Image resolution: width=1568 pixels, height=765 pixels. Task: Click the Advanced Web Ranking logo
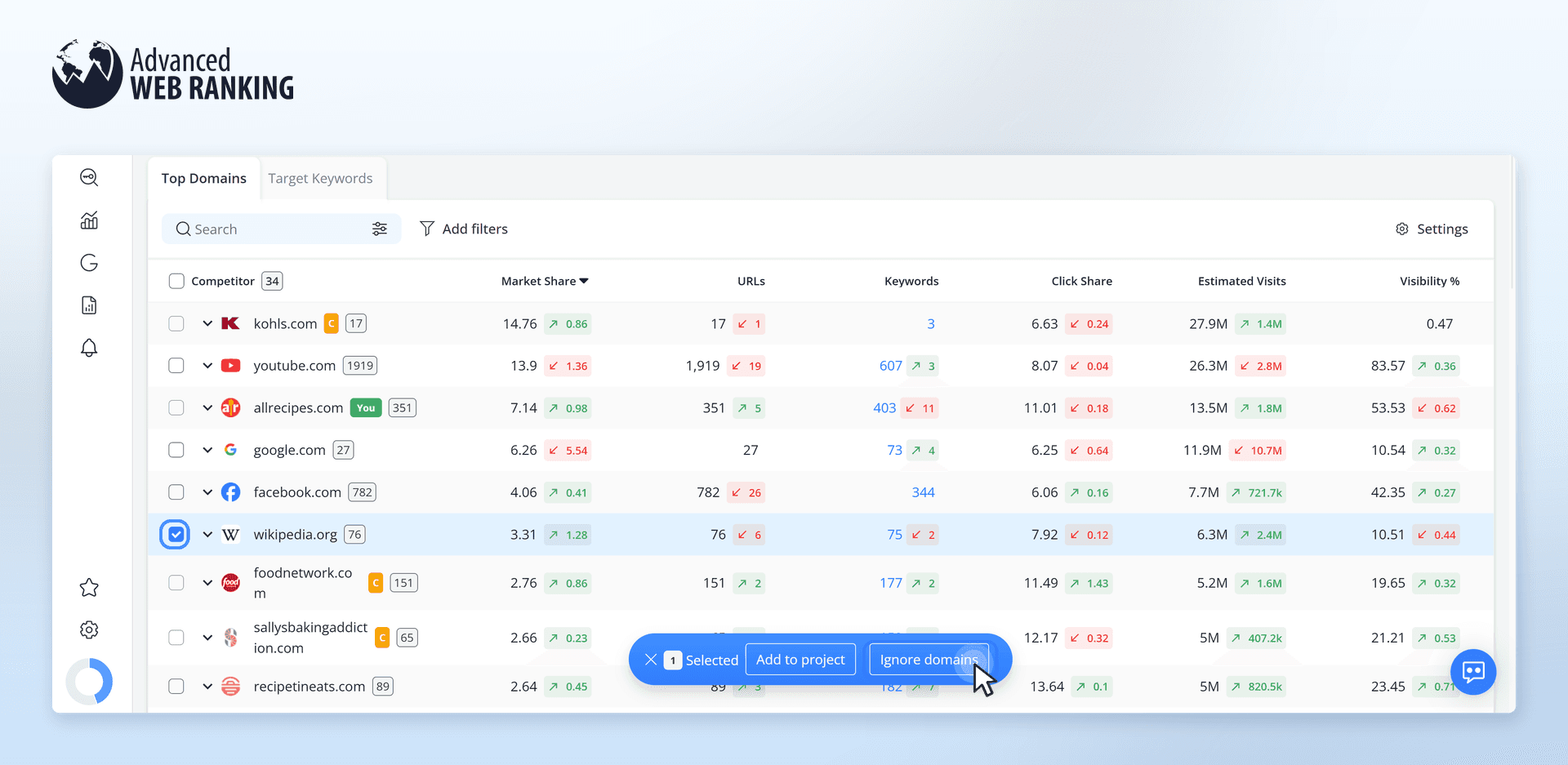[x=173, y=73]
